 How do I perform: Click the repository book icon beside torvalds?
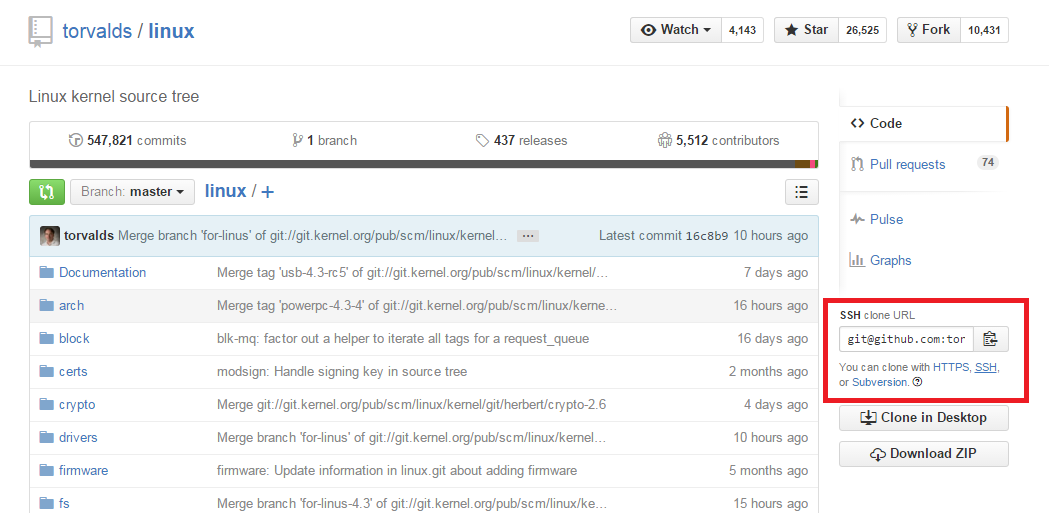point(40,31)
